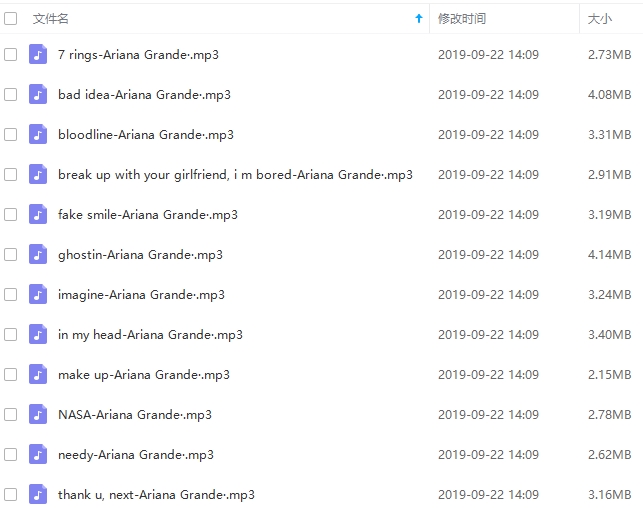Click modified time of NASA file
Viewport: 643px width, 508px height.
pyautogui.click(x=488, y=415)
